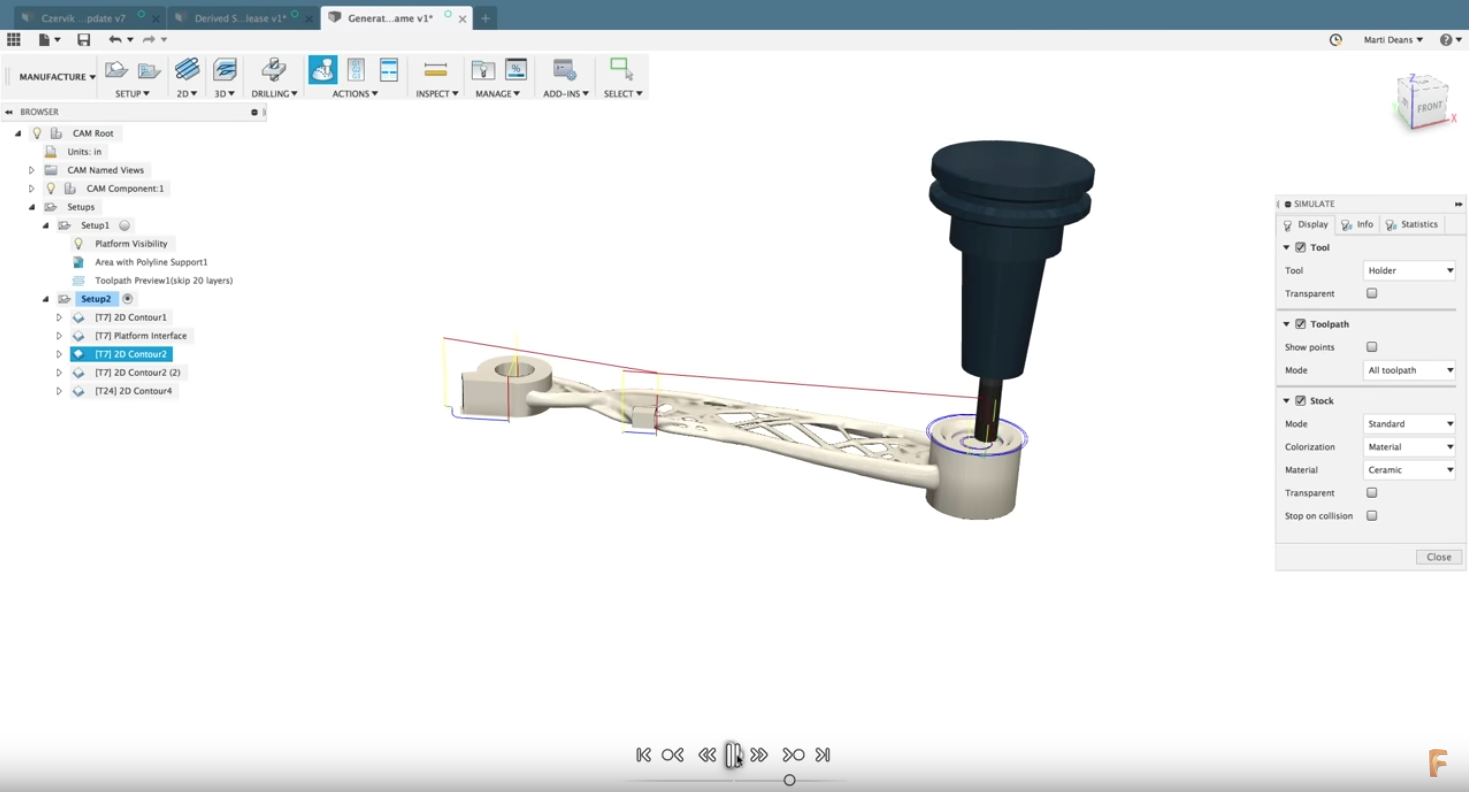Toggle visibility bulb for Platform Visibility
Screen dimensions: 1469x792
click(x=78, y=244)
